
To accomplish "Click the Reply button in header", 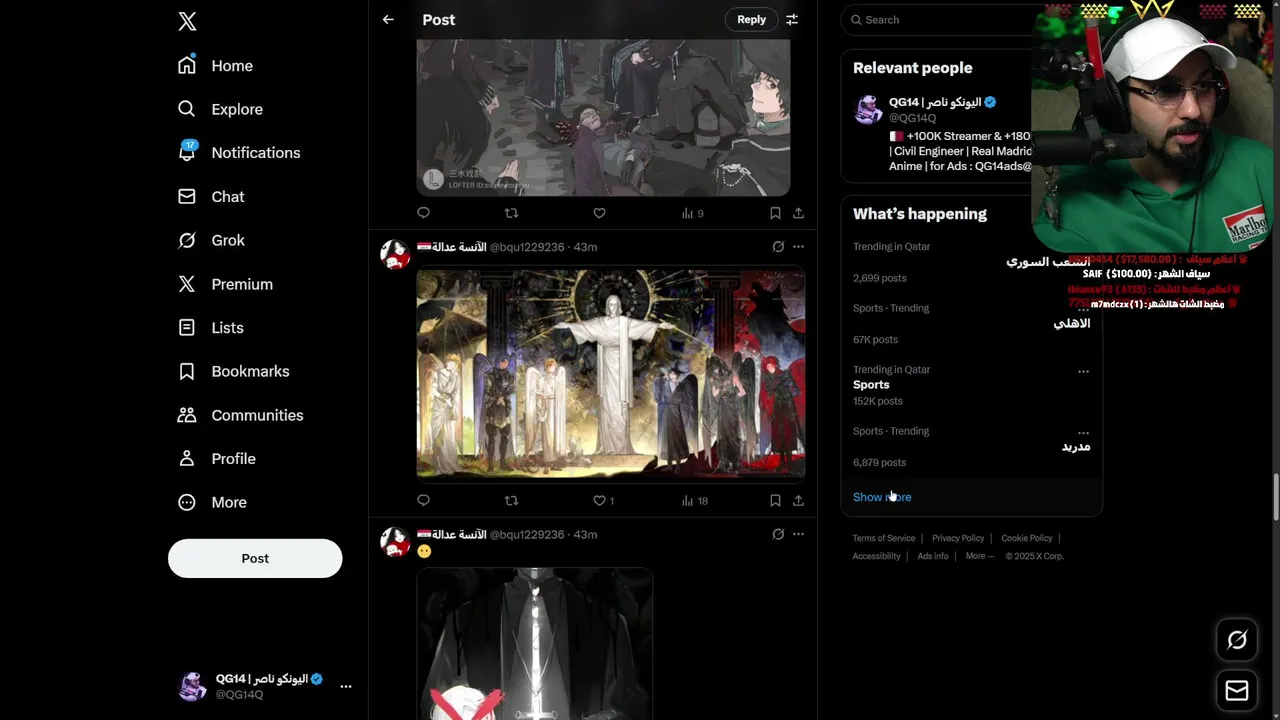I will (x=751, y=19).
